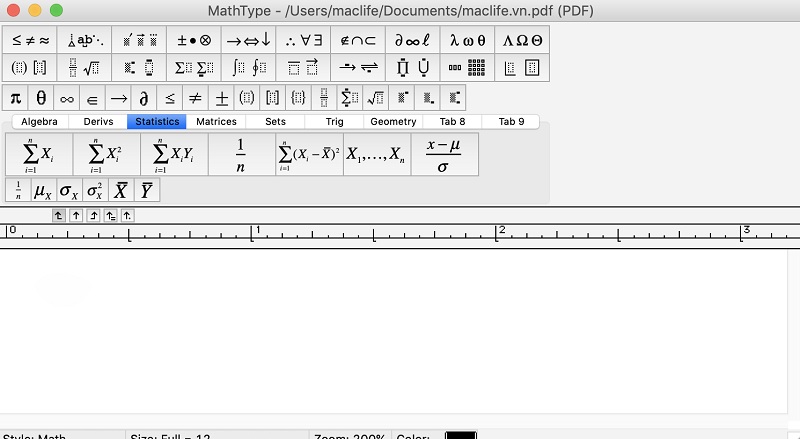Insert superscript template from the small bar
Screen dimensions: 800x439
pyautogui.click(x=402, y=98)
